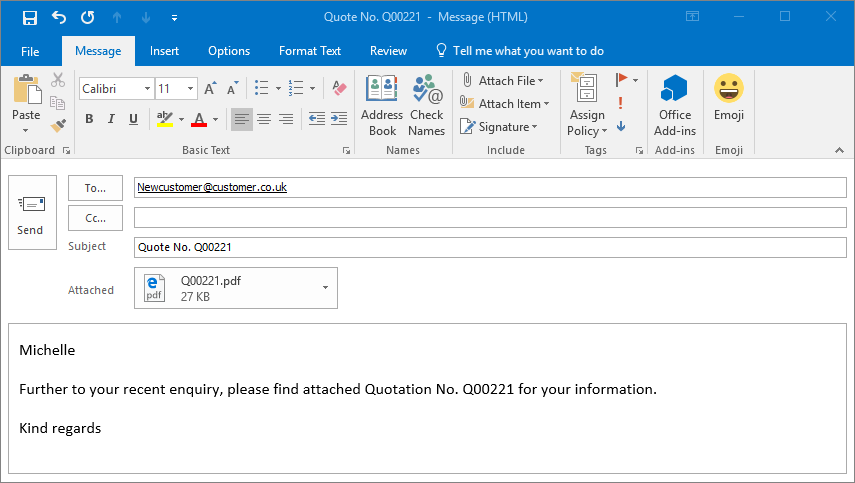Click in the Cc address field
Image resolution: width=855 pixels, height=483 pixels.
click(x=490, y=218)
